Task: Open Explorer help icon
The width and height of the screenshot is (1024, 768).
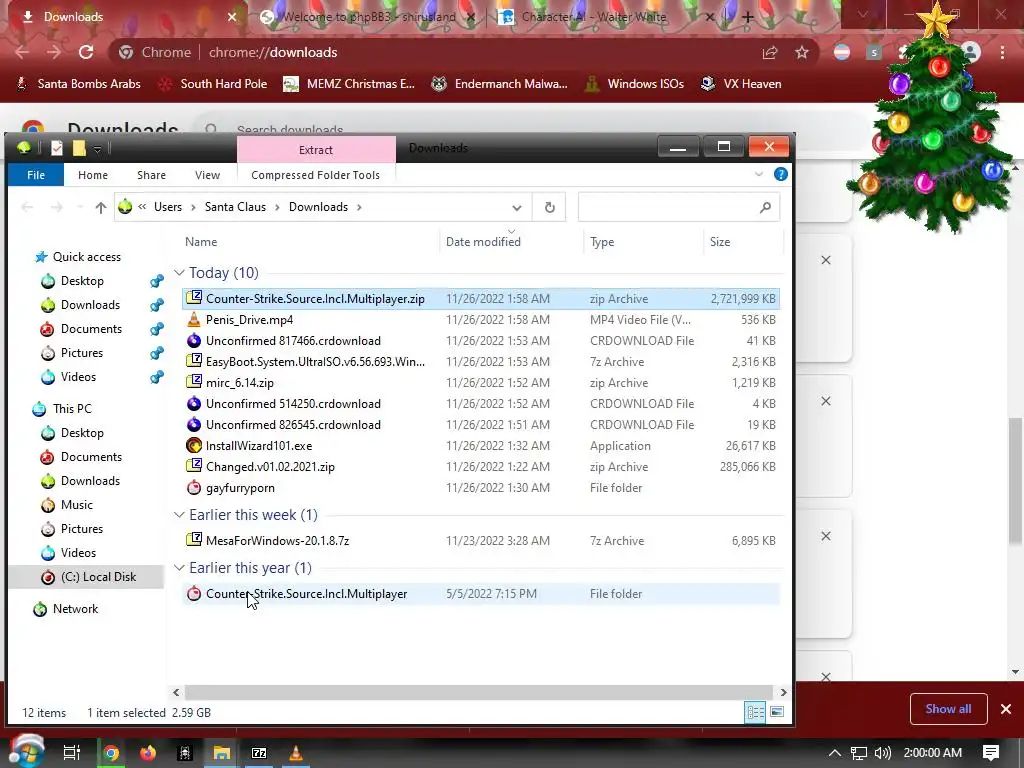Action: [780, 174]
